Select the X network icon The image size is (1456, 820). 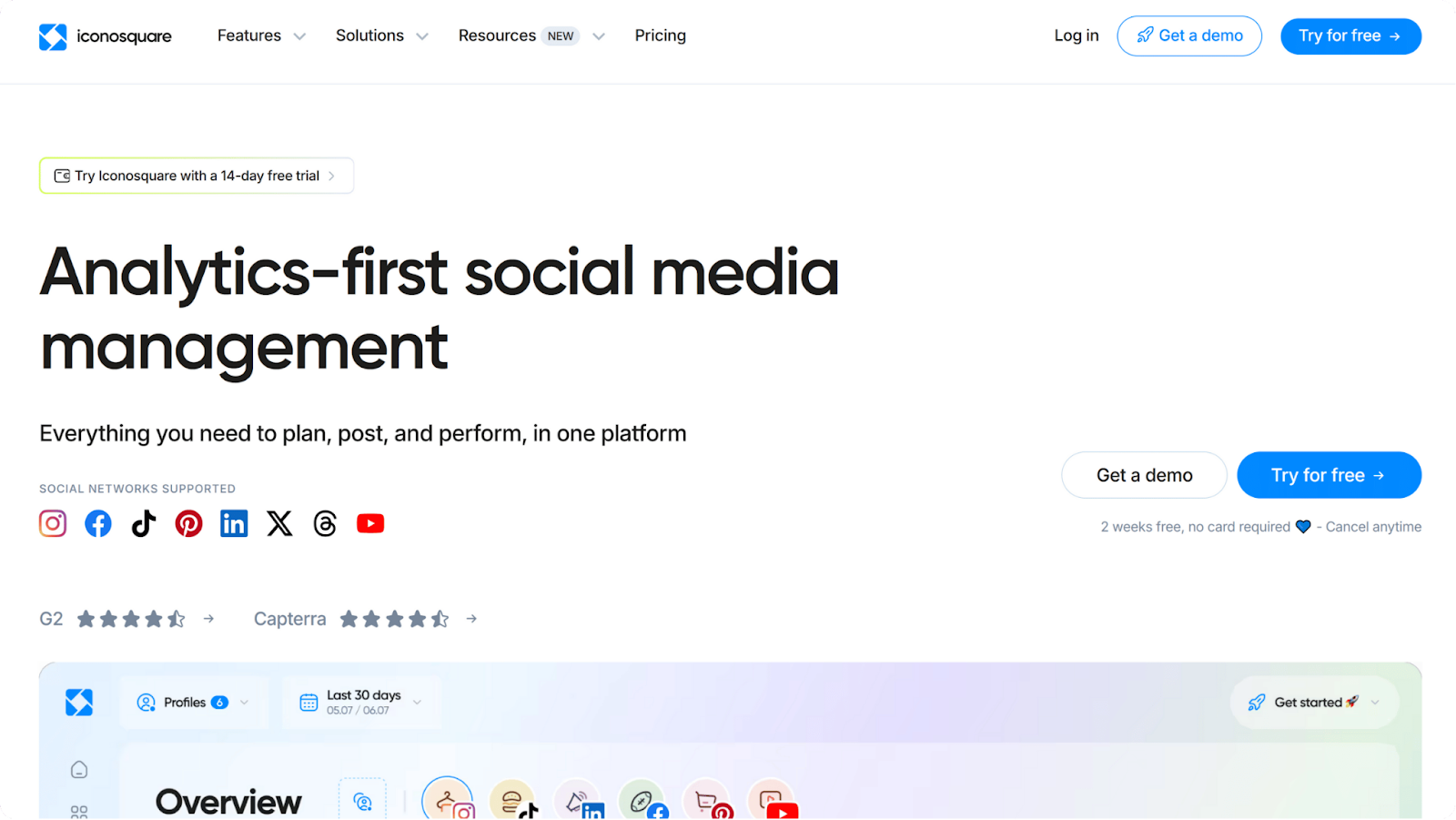coord(279,523)
